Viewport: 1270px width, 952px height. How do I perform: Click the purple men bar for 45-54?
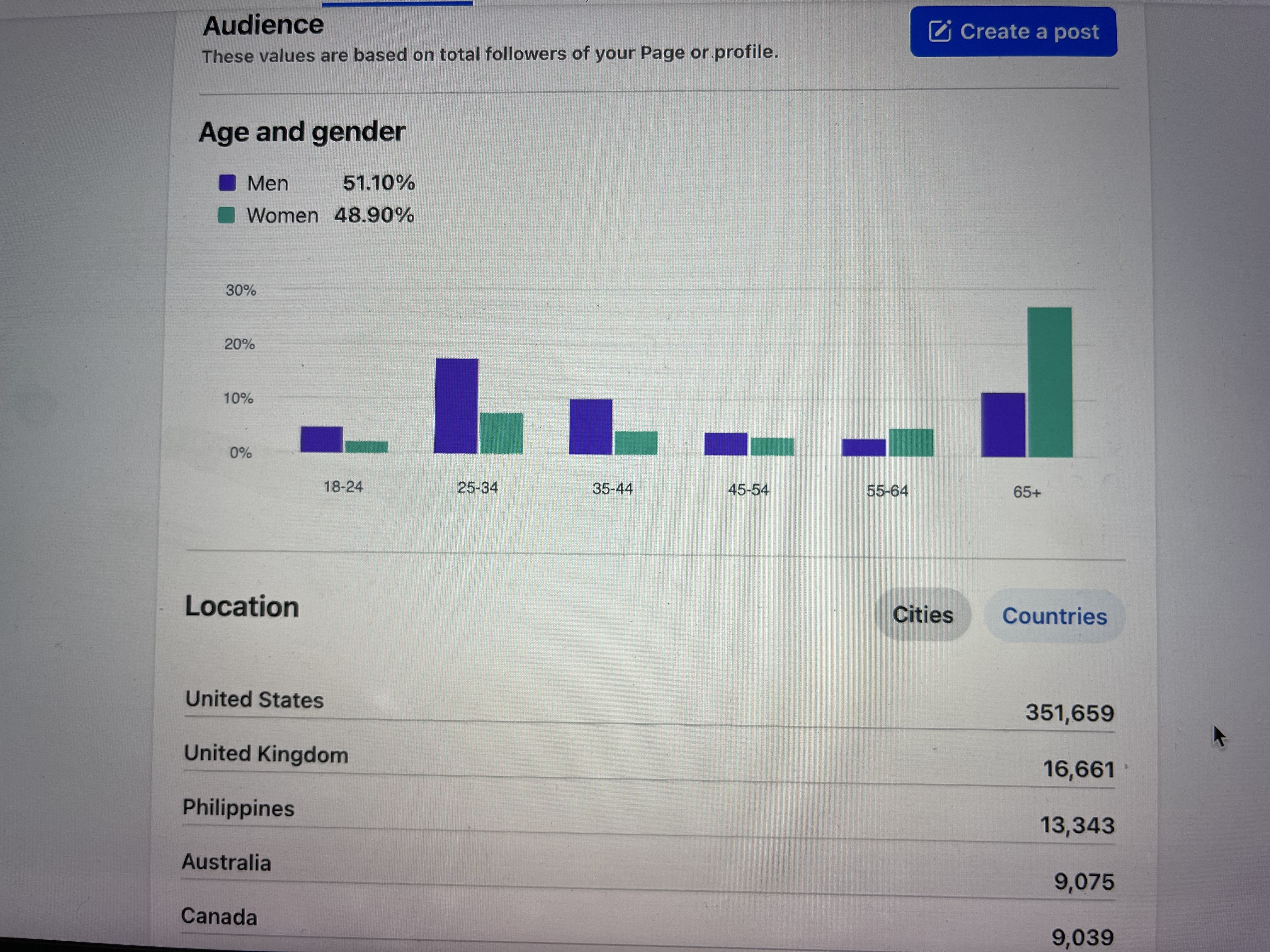[726, 444]
